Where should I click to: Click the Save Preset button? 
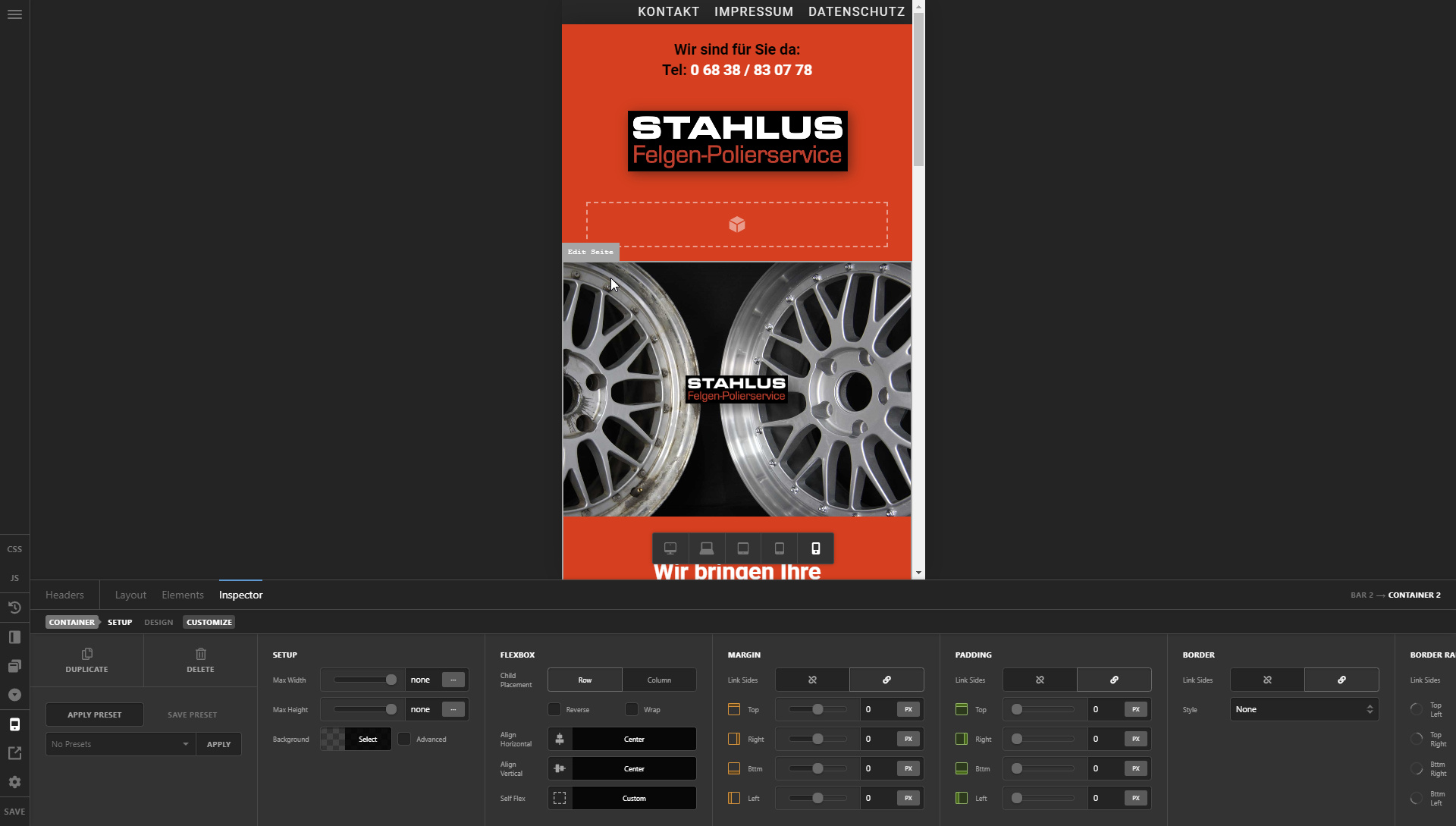(193, 715)
